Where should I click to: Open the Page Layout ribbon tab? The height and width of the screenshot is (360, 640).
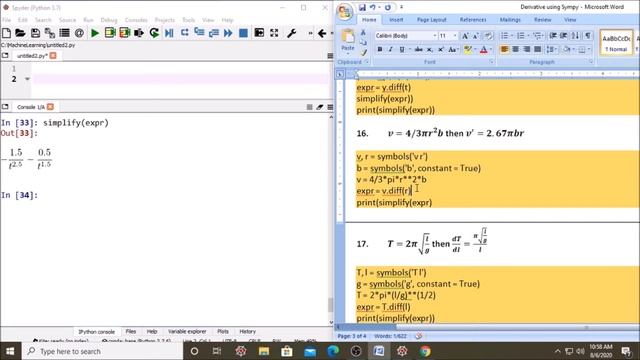coord(431,20)
